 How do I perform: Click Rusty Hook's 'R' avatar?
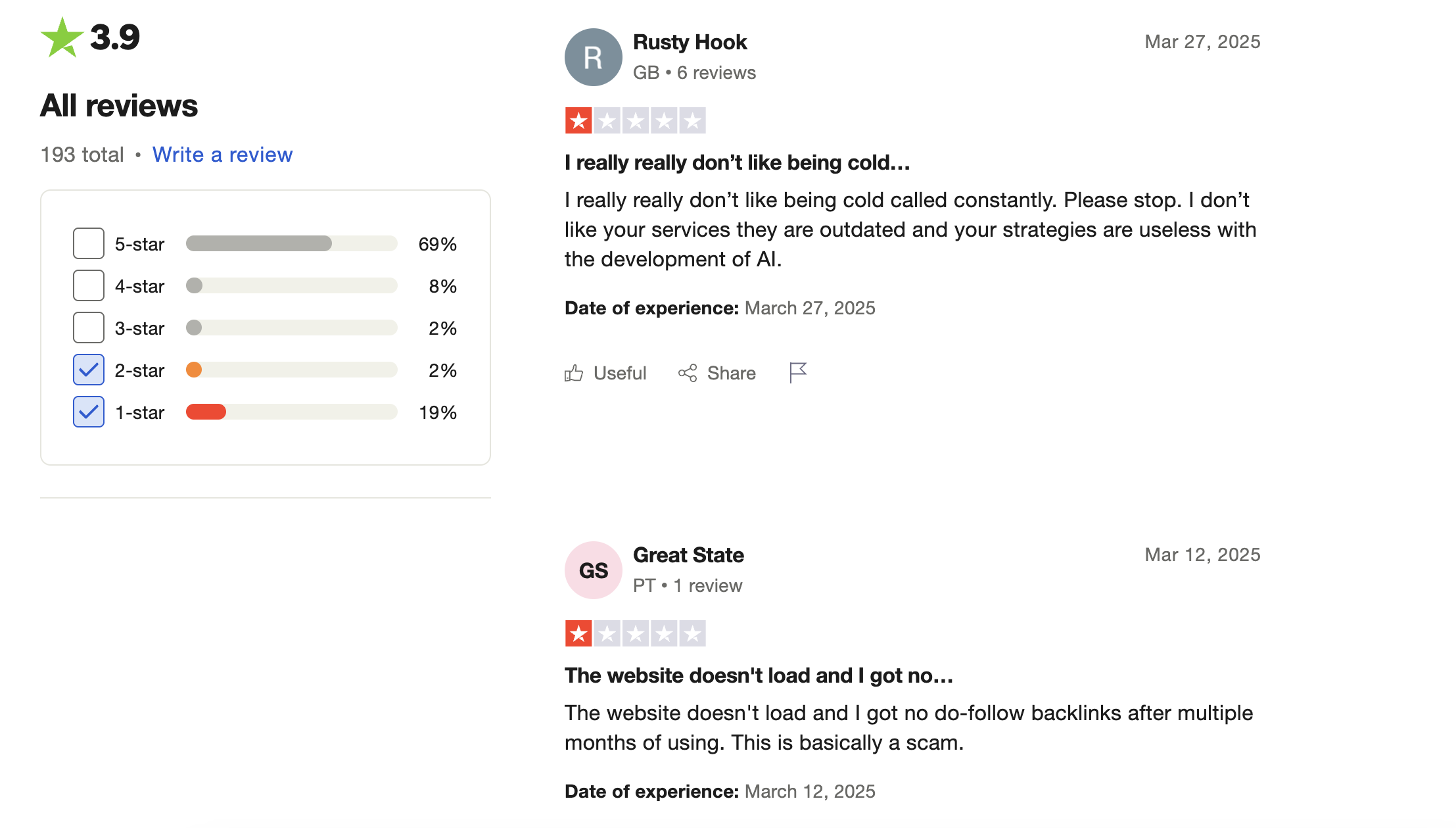pos(593,57)
